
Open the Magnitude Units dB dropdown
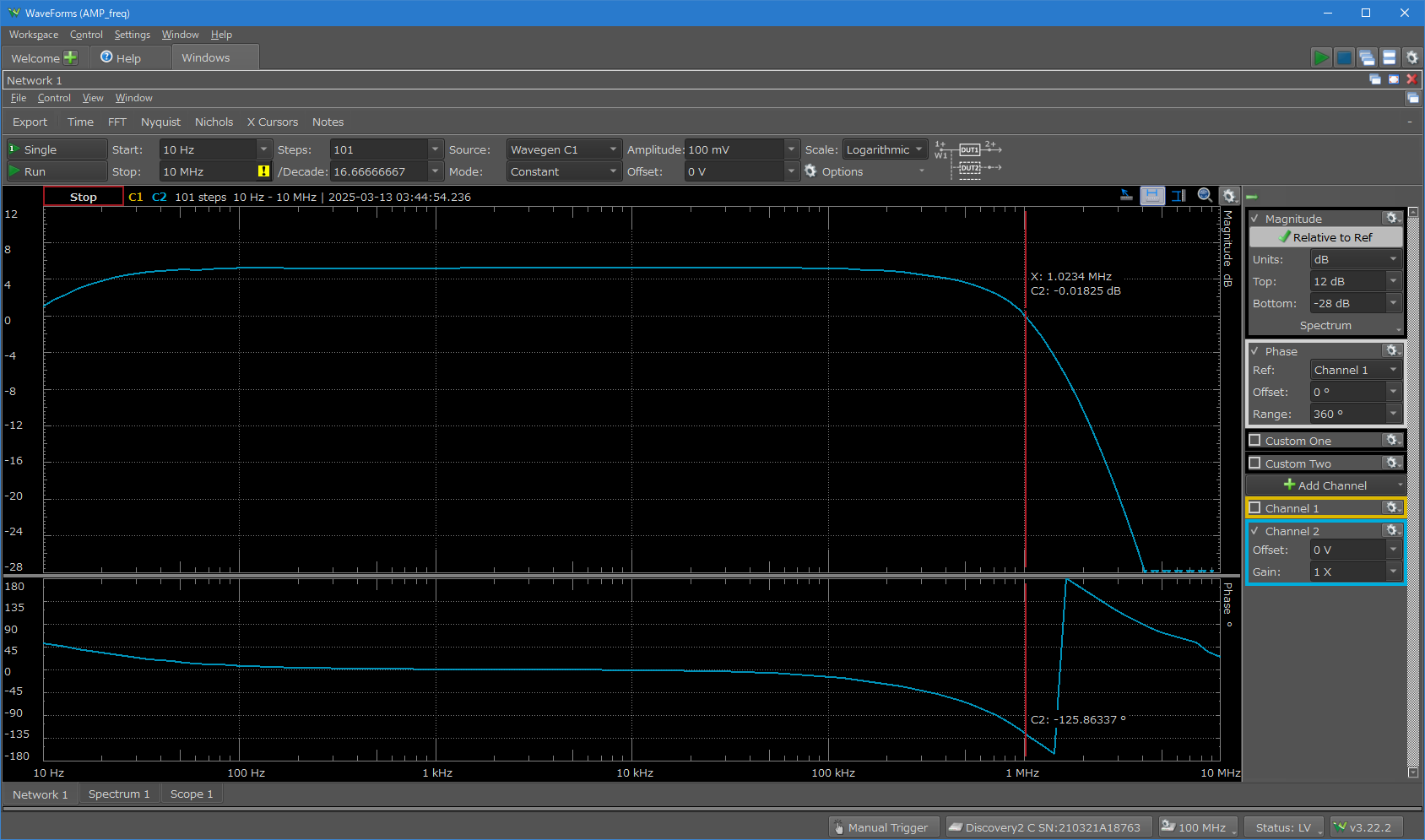(1356, 259)
